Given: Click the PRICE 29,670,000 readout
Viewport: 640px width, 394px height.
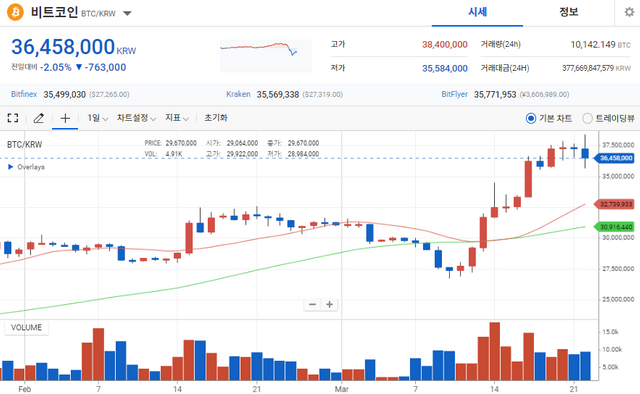Looking at the screenshot, I should 171,143.
